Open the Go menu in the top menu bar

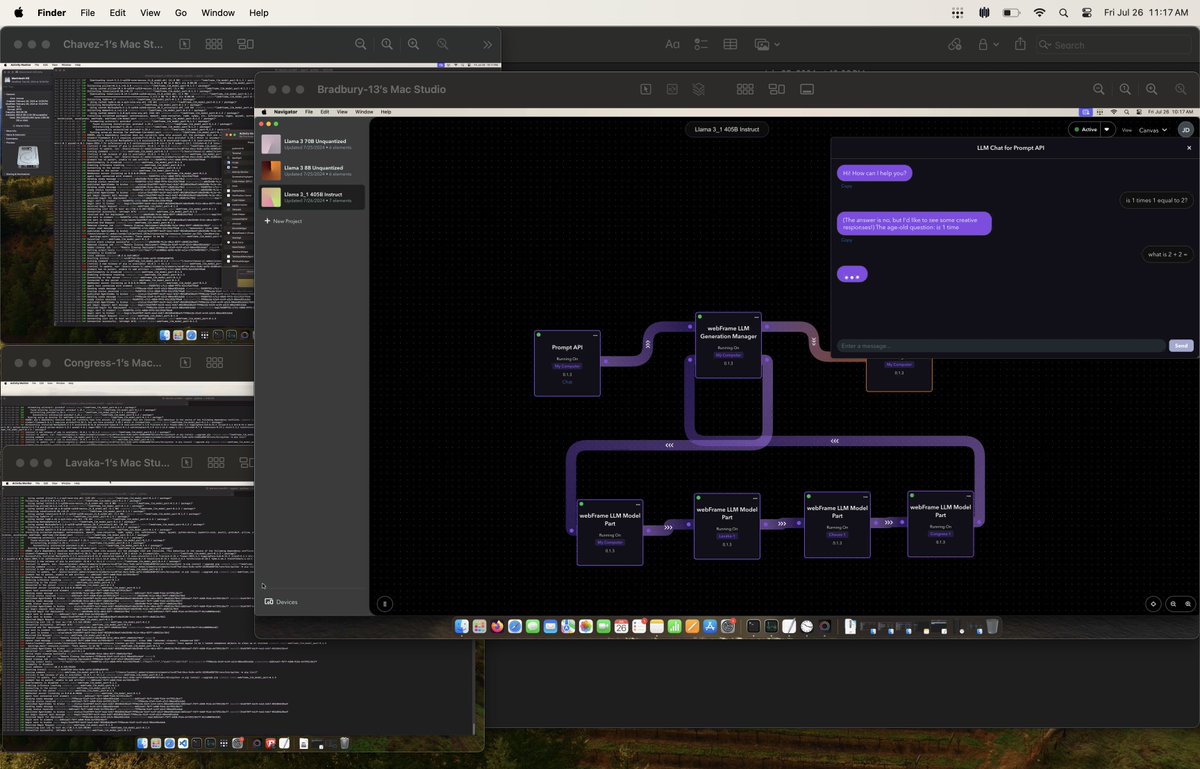181,13
